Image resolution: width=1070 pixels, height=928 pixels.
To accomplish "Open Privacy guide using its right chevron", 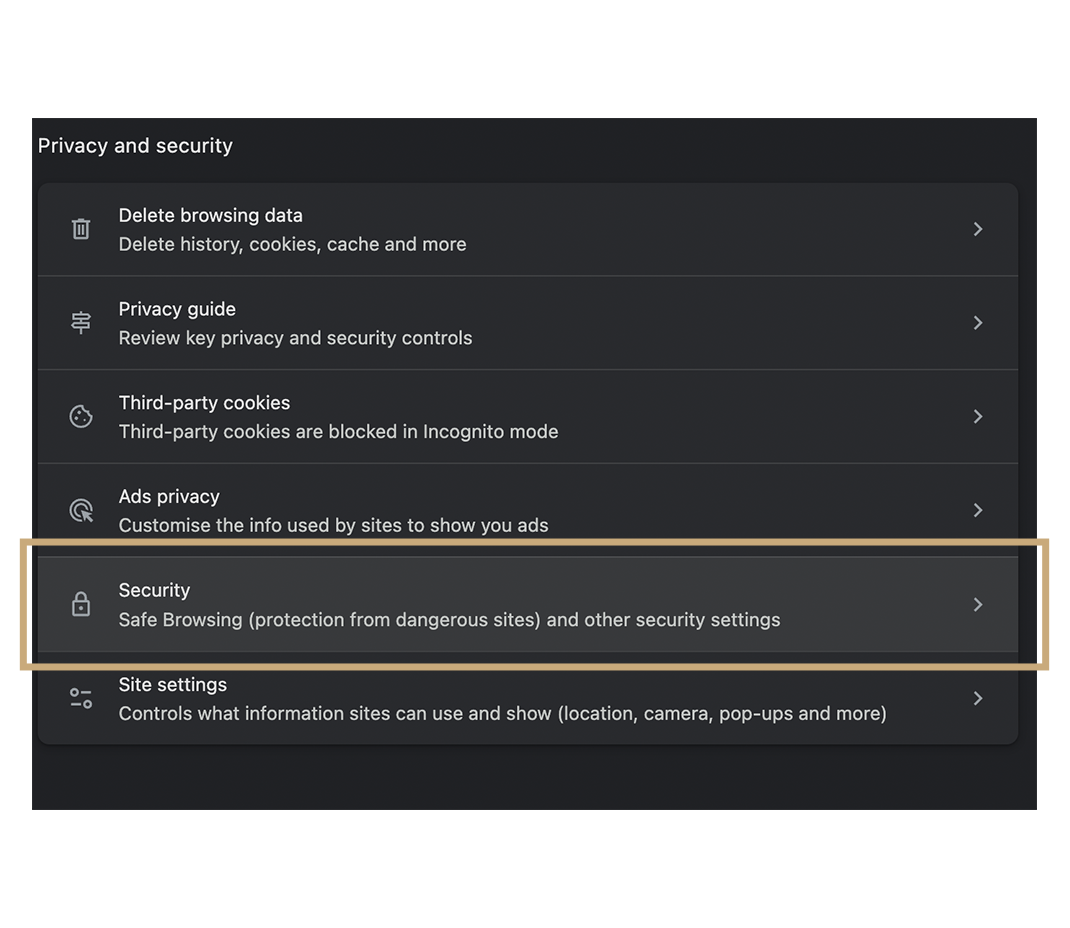I will coord(978,323).
